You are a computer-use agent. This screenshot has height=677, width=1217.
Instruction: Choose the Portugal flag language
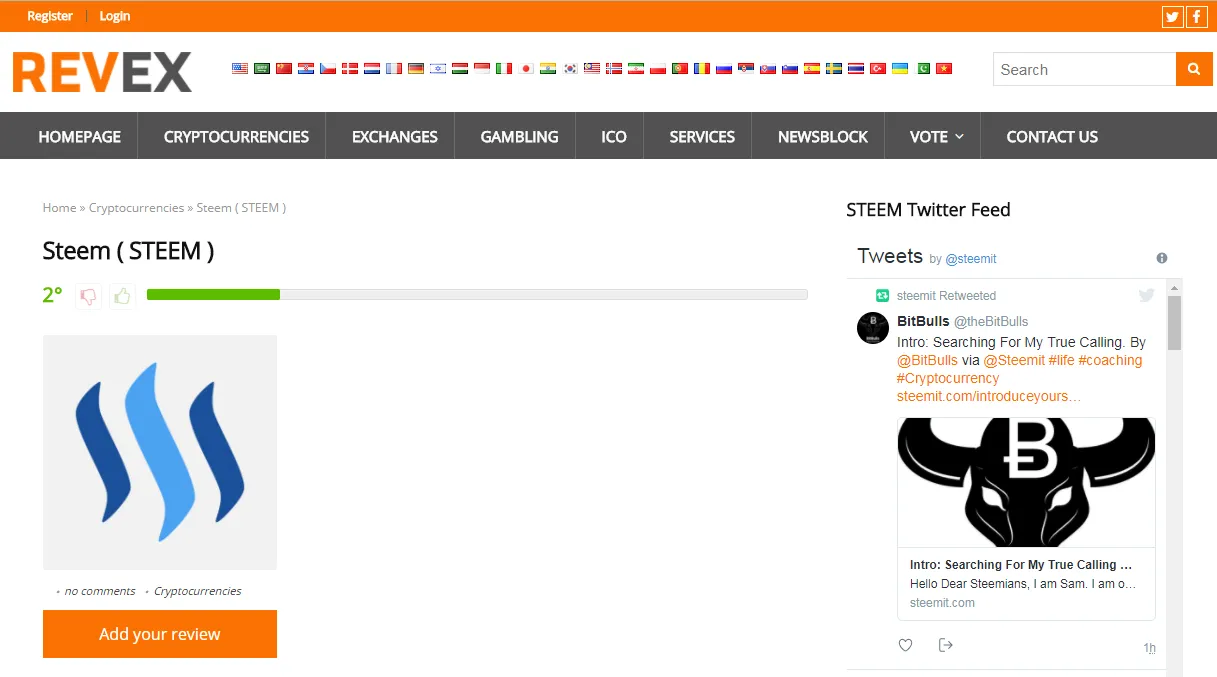tap(680, 69)
